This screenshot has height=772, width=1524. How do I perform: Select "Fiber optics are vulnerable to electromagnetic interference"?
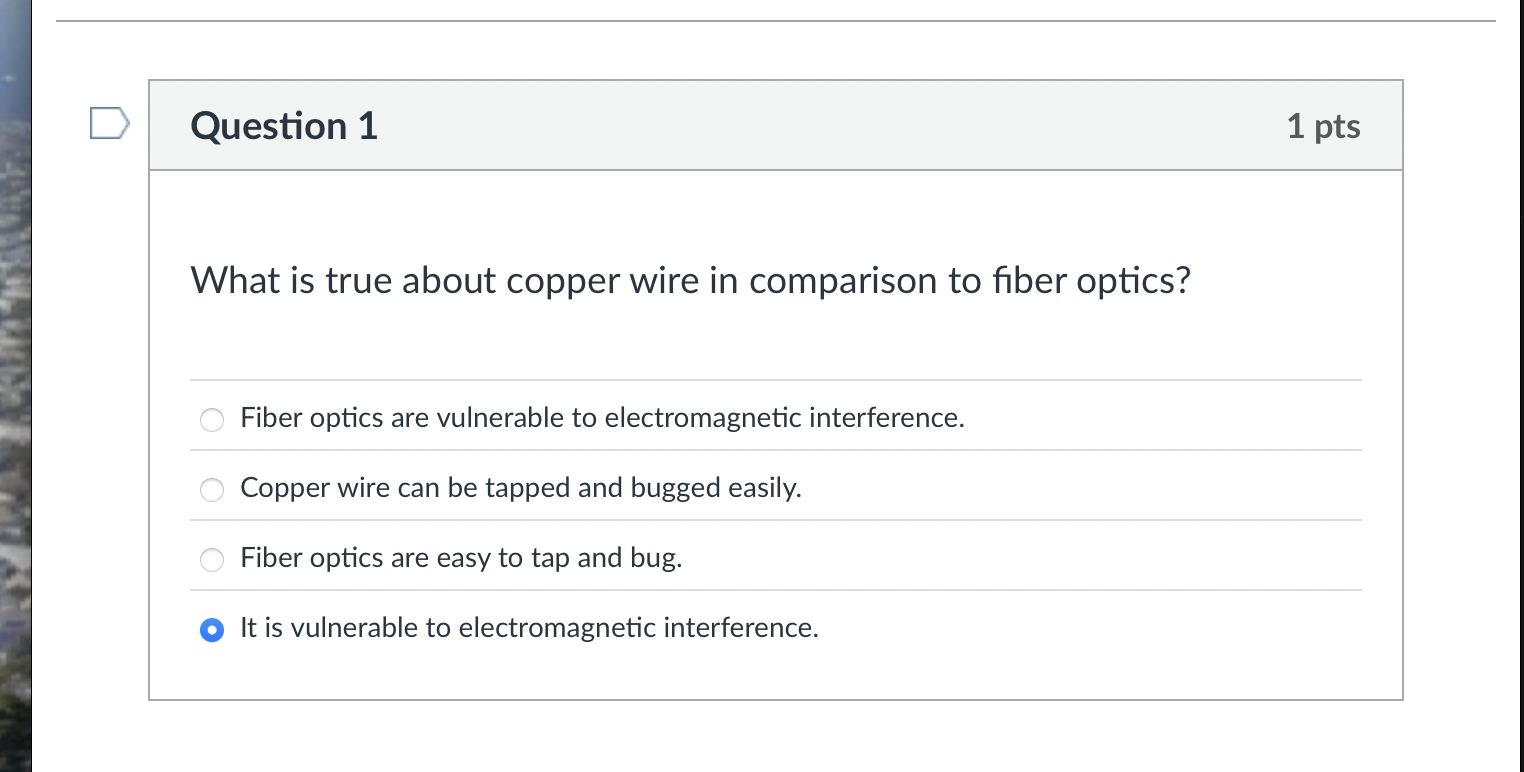[212, 420]
